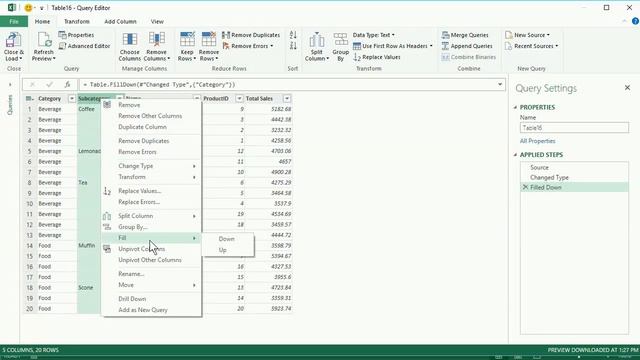Choose Down in the Fill submenu
The width and height of the screenshot is (640, 360).
tap(227, 239)
